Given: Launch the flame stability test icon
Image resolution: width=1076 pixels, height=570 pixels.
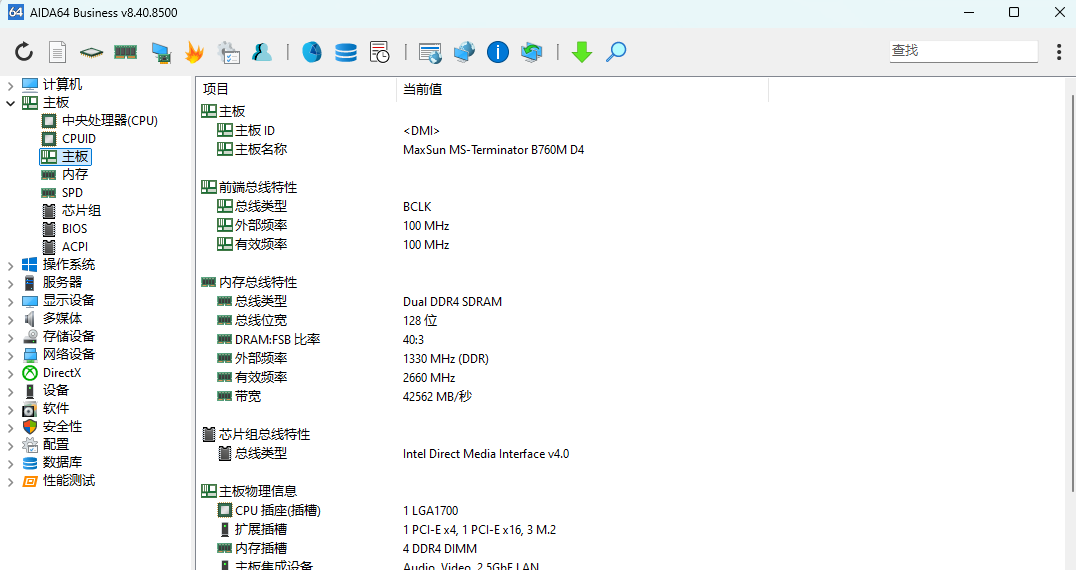Looking at the screenshot, I should 194,52.
